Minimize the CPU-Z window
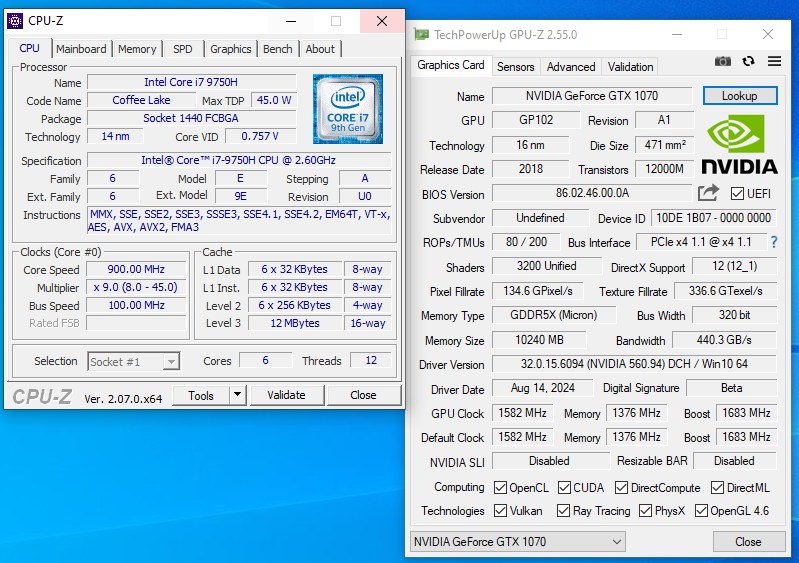This screenshot has width=799, height=563. point(291,21)
